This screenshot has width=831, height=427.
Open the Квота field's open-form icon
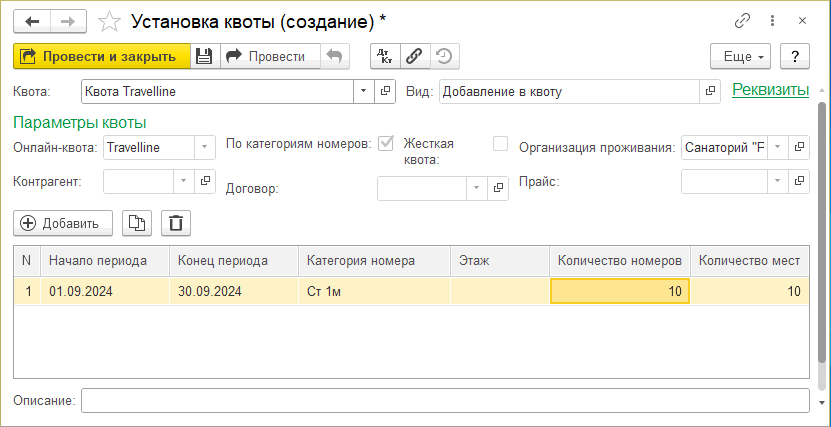point(386,91)
